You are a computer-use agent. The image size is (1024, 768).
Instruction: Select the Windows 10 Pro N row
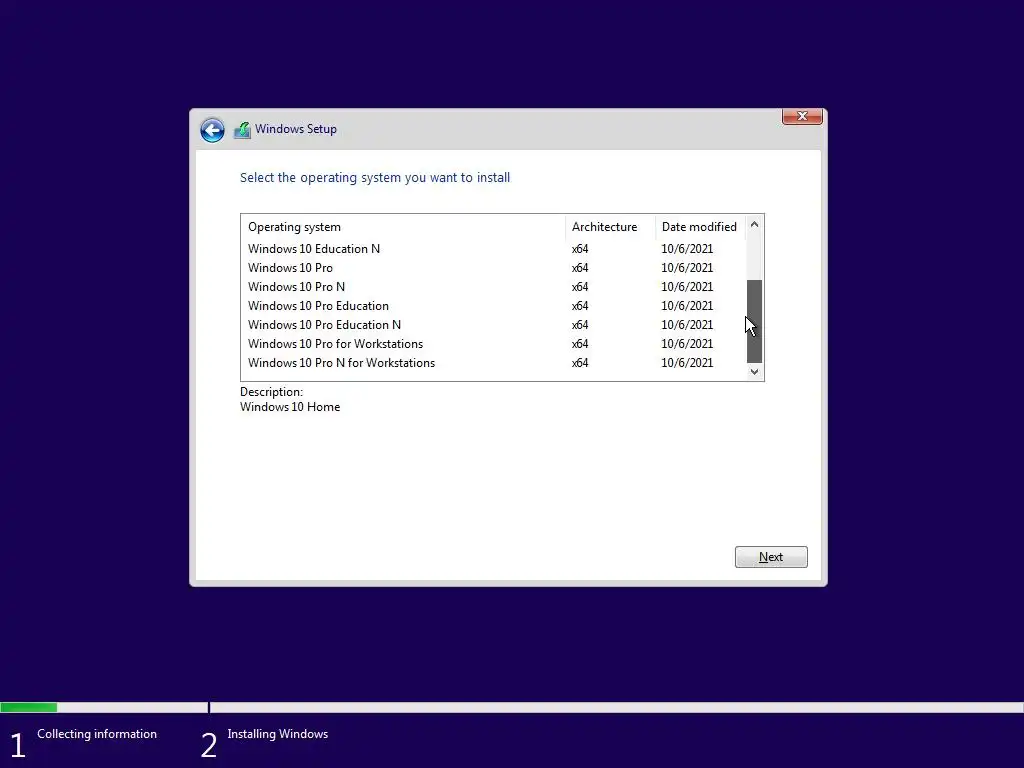tap(493, 287)
